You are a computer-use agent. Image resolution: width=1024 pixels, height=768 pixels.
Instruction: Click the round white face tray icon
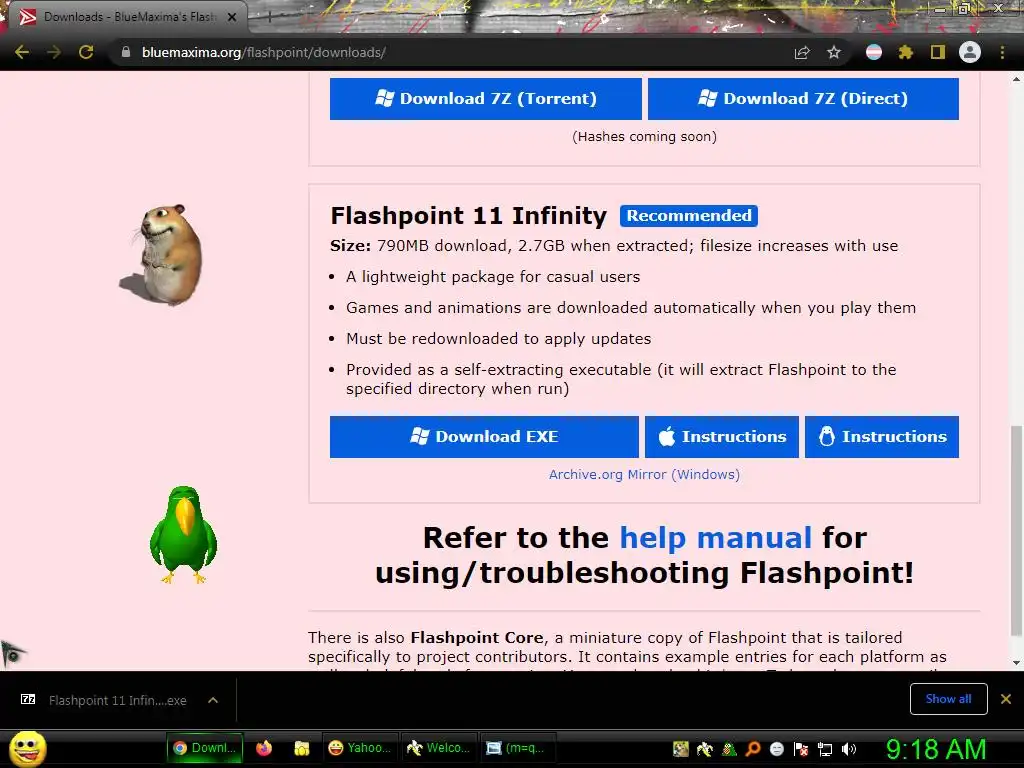pyautogui.click(x=776, y=749)
